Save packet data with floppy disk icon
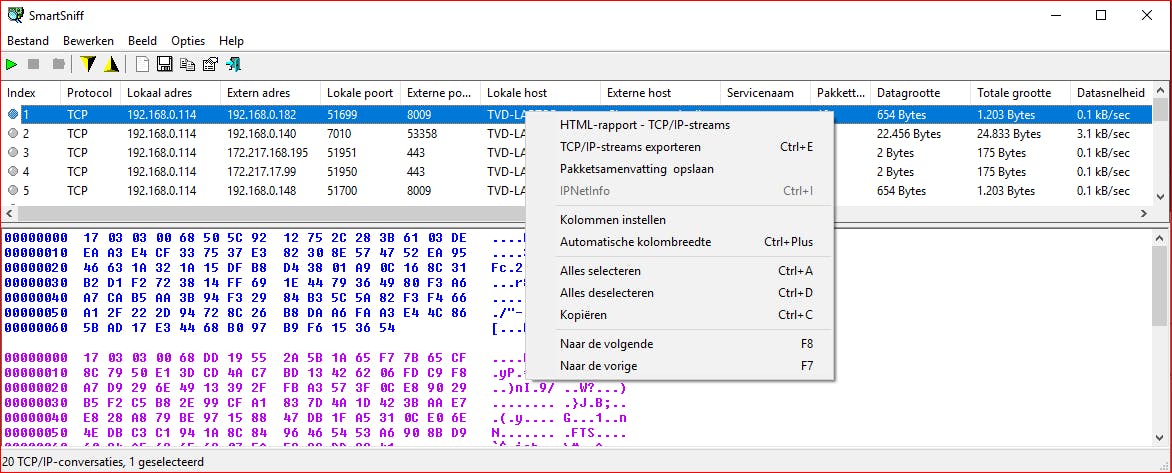Viewport: 1172px width, 473px height. pos(164,65)
